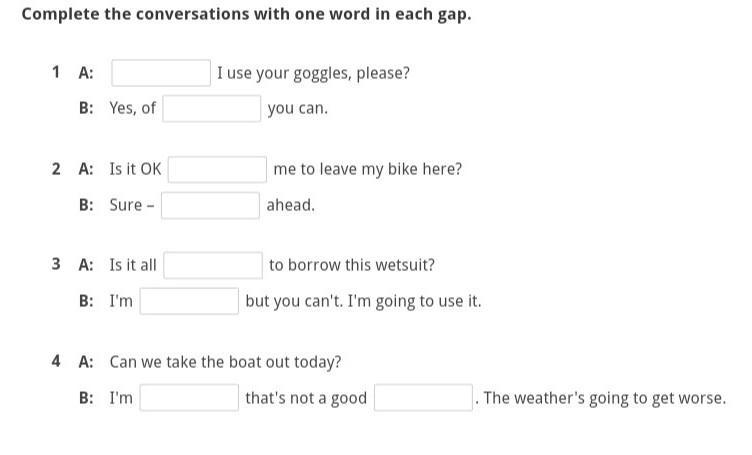Click question number 1
The height and width of the screenshot is (455, 752).
pyautogui.click(x=56, y=72)
